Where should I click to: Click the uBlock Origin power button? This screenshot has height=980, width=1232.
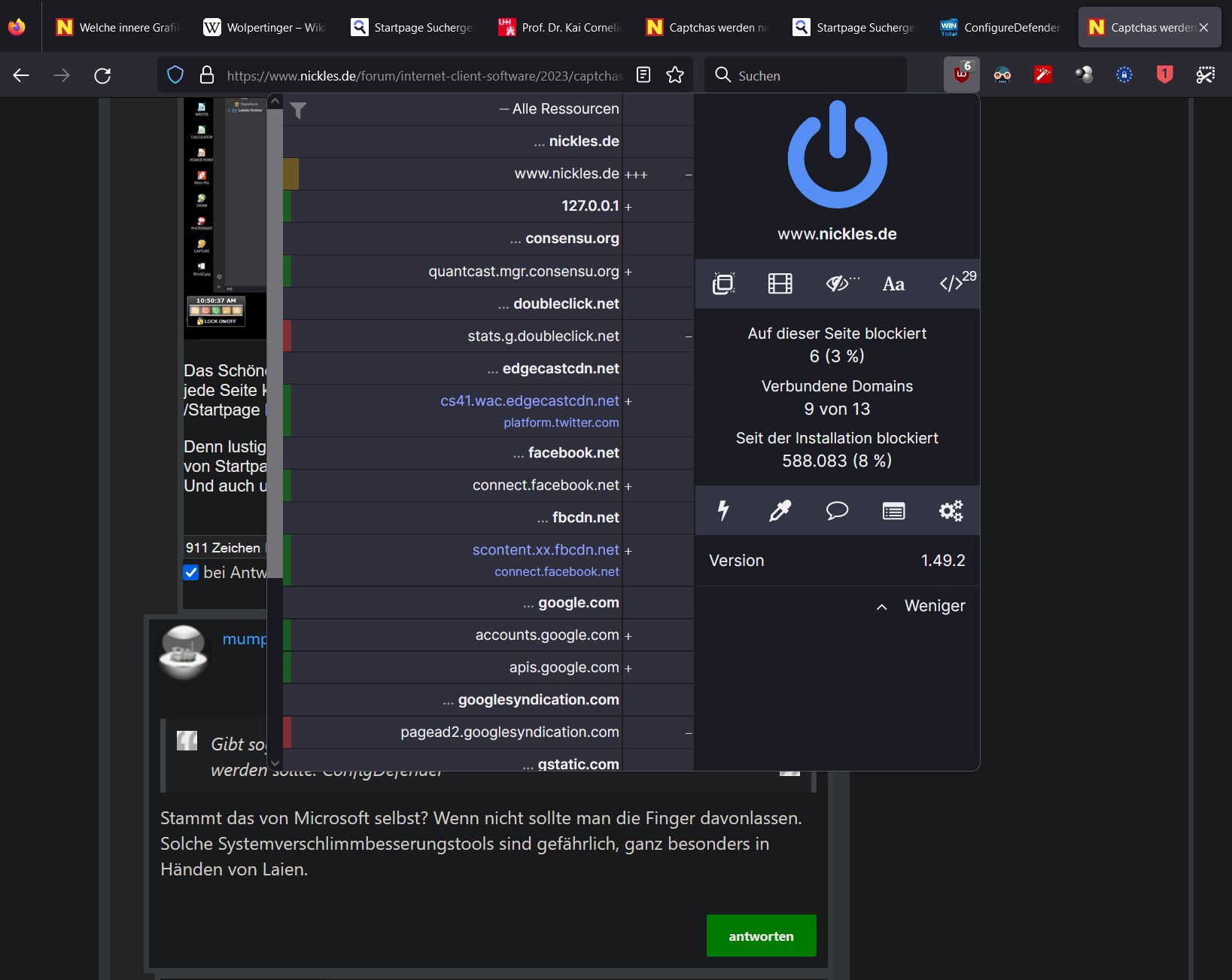pos(837,155)
